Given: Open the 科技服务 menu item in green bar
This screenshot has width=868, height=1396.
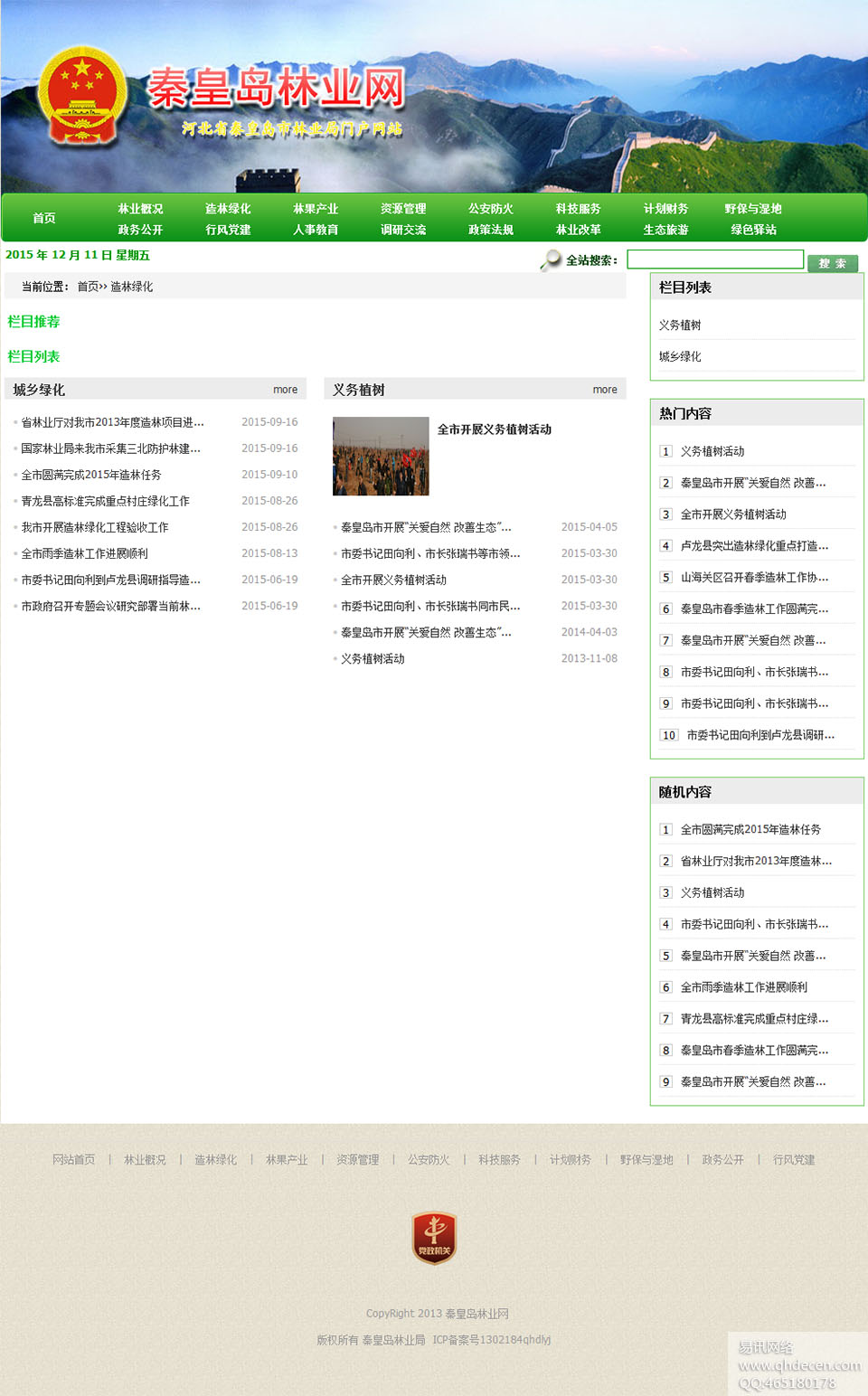Looking at the screenshot, I should 579,209.
